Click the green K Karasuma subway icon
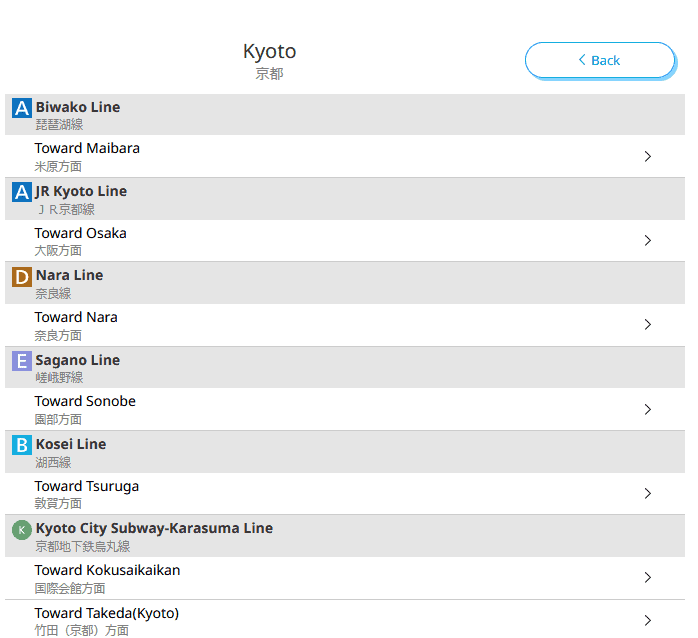Viewport: 698px width, 638px height. [22, 530]
